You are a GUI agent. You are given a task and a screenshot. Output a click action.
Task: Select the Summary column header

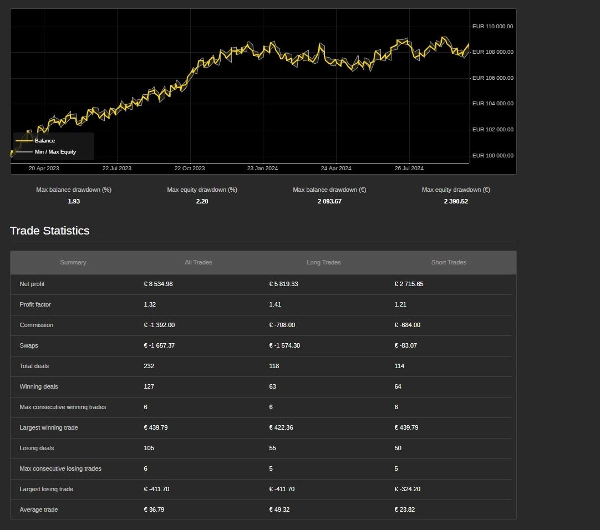(x=73, y=262)
